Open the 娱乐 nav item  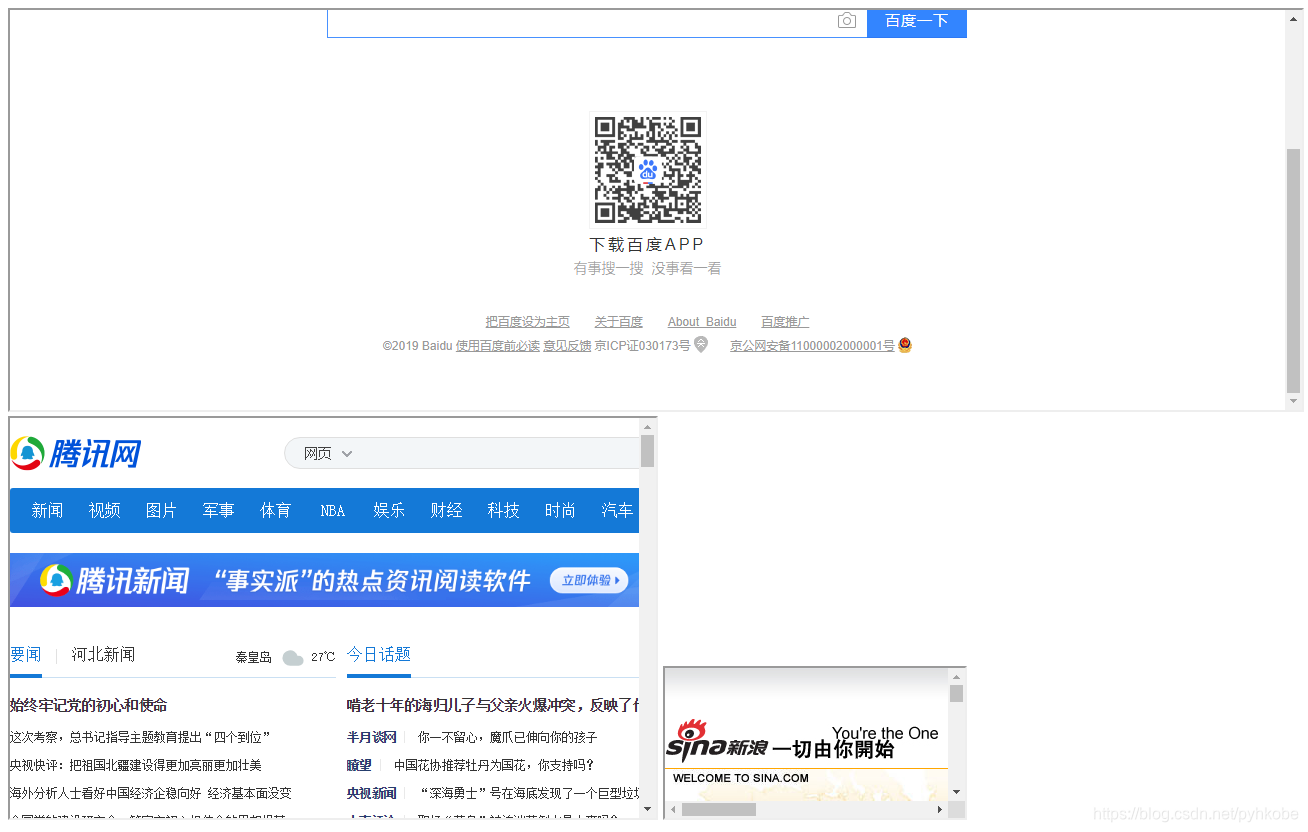(x=389, y=511)
